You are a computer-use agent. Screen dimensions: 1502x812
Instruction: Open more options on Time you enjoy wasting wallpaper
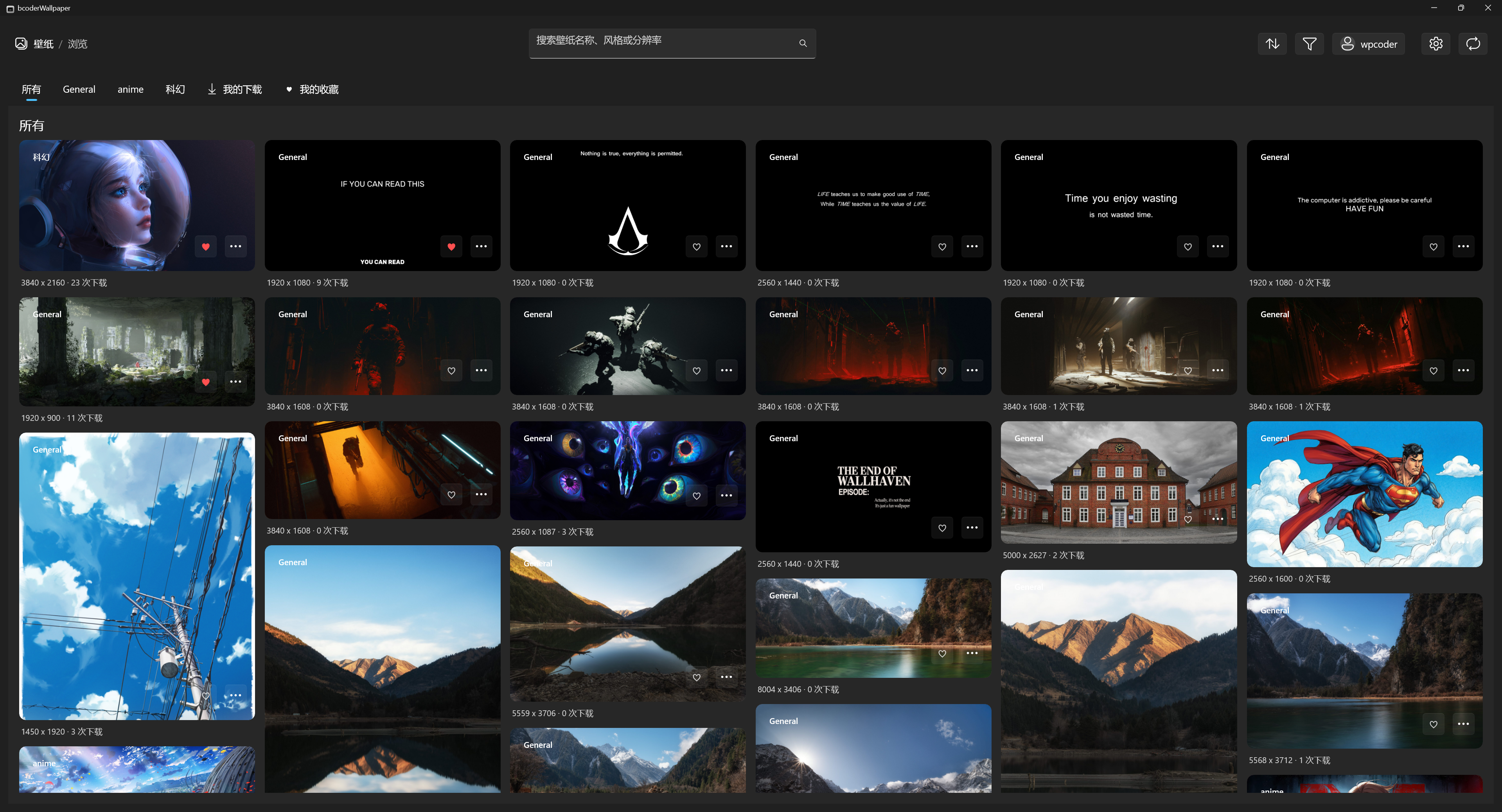[1218, 246]
